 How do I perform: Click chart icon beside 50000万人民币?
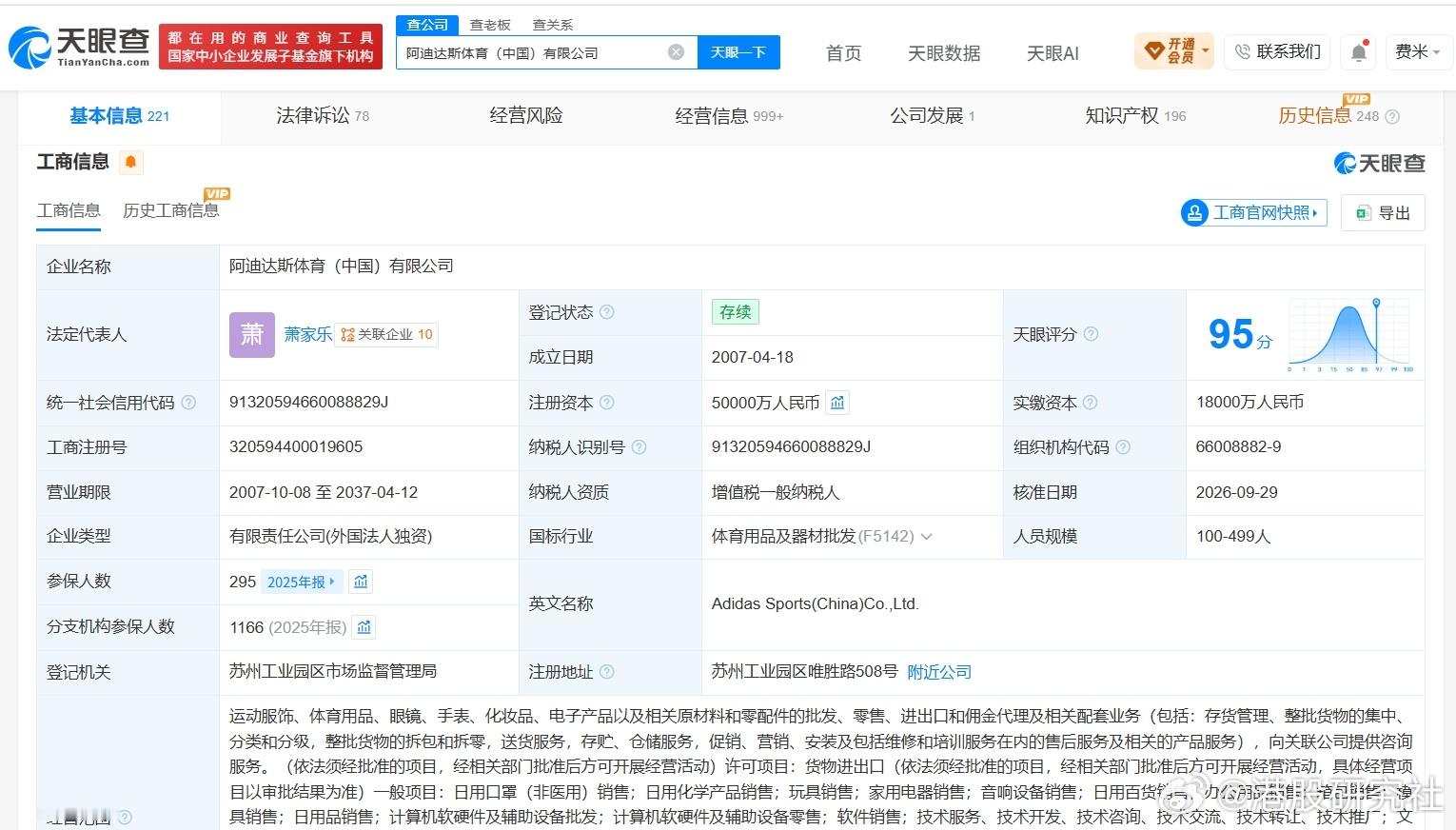point(837,403)
